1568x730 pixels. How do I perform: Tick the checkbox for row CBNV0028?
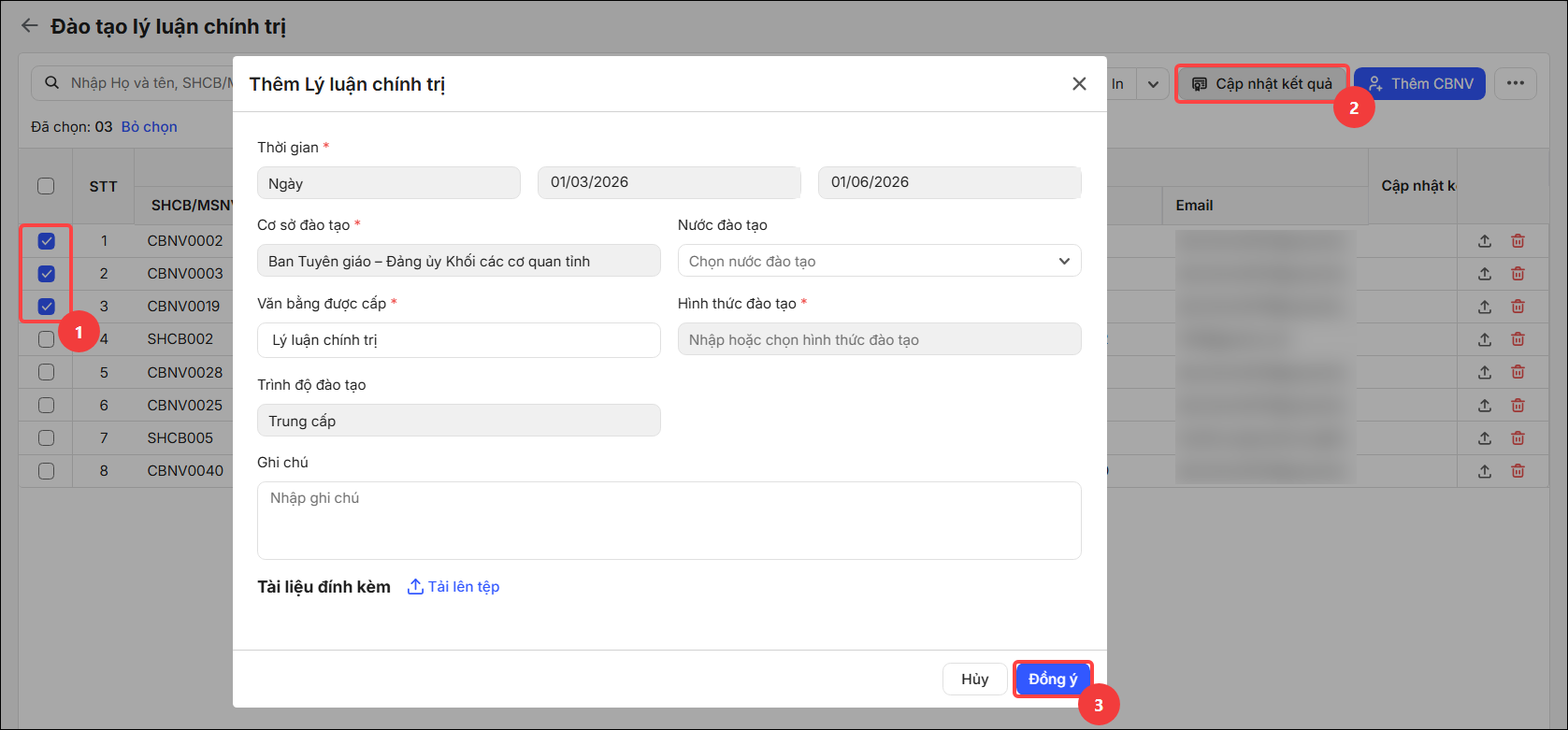(46, 372)
